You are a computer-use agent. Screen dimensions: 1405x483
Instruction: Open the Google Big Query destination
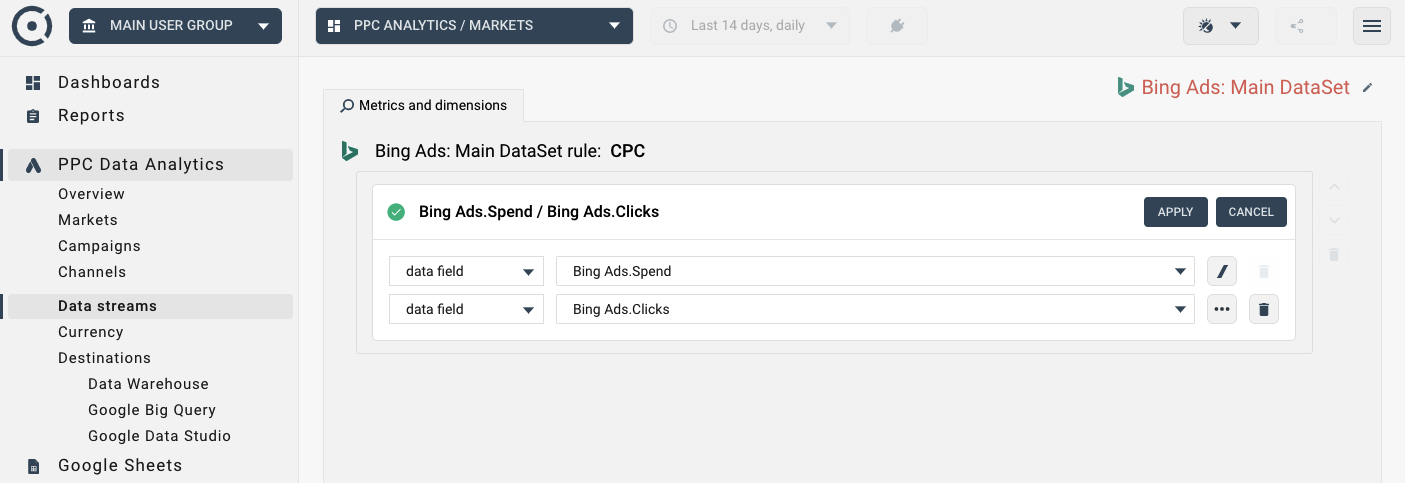coord(152,410)
